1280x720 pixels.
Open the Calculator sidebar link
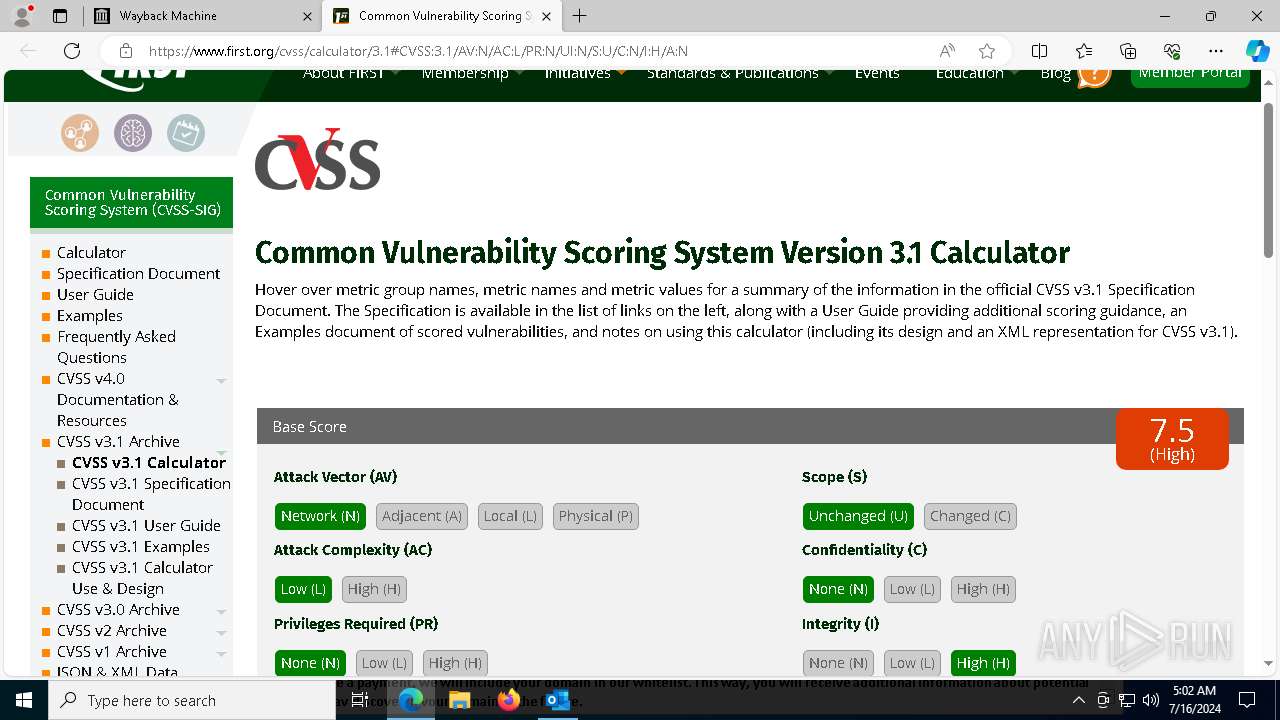coord(91,252)
